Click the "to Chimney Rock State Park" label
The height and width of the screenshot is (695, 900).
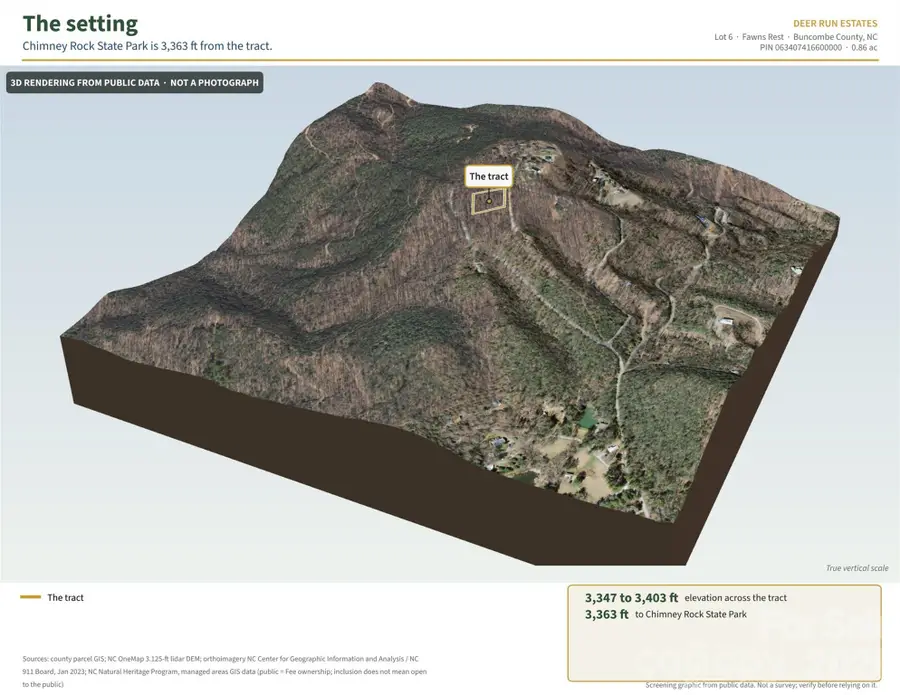click(x=691, y=615)
